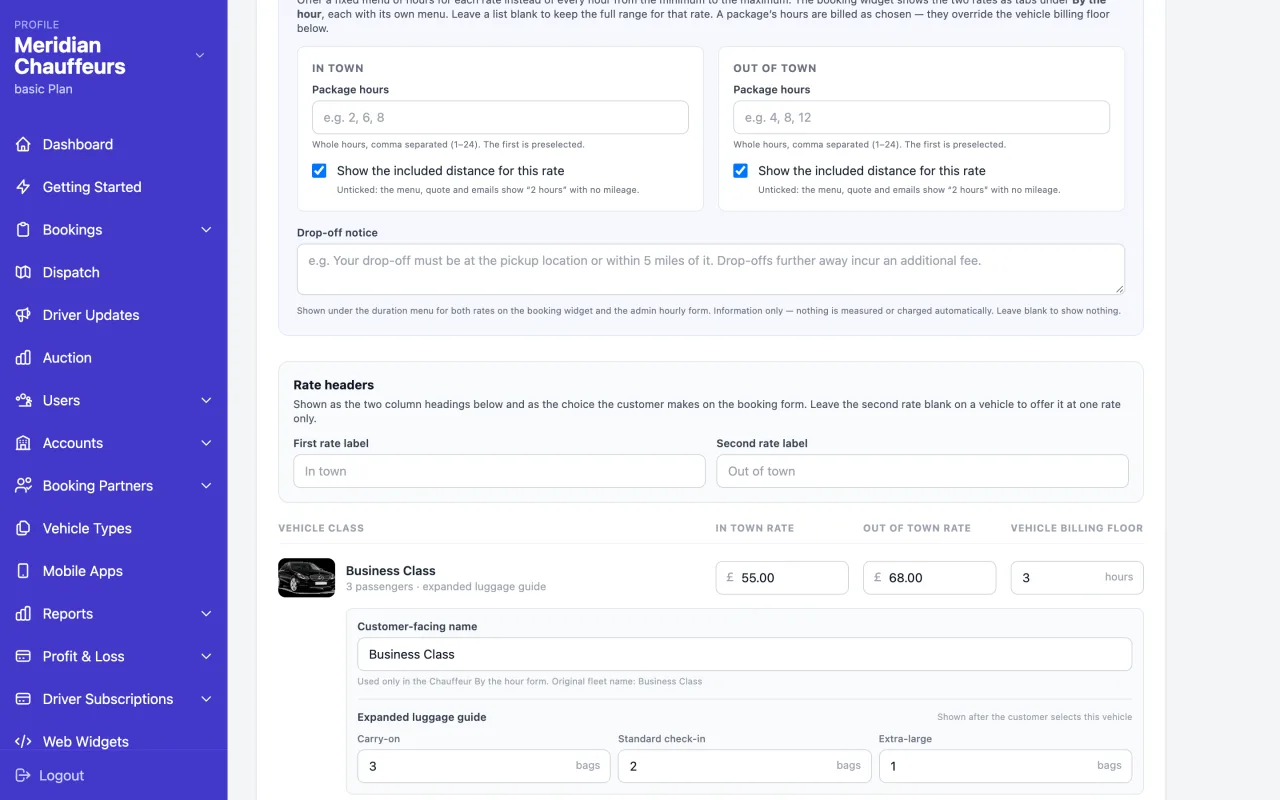Image resolution: width=1280 pixels, height=800 pixels.
Task: Expand the Driver Subscriptions submenu chevron
Action: (x=206, y=699)
